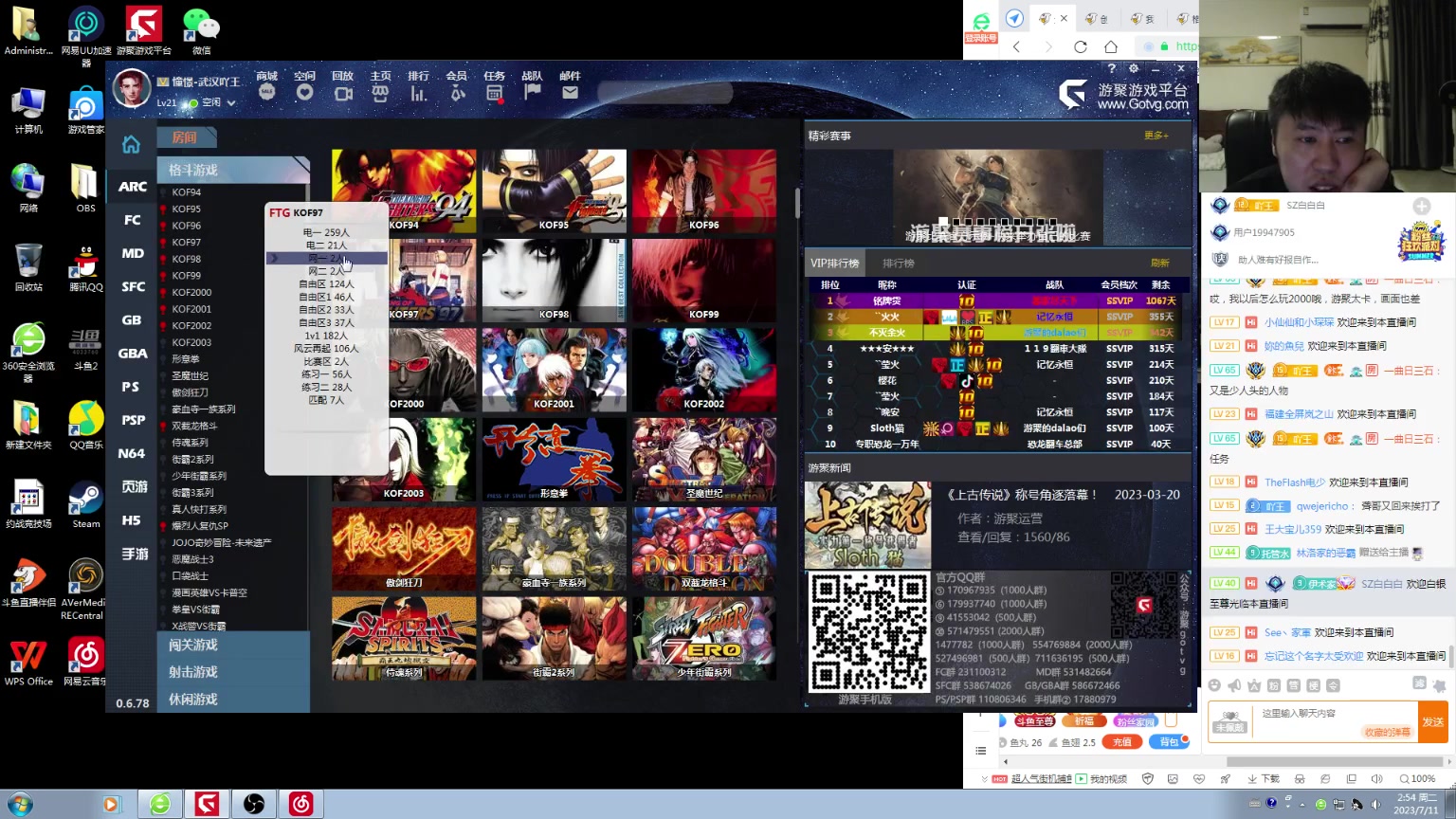
Task: Click the browser home icon
Action: [x=1111, y=46]
